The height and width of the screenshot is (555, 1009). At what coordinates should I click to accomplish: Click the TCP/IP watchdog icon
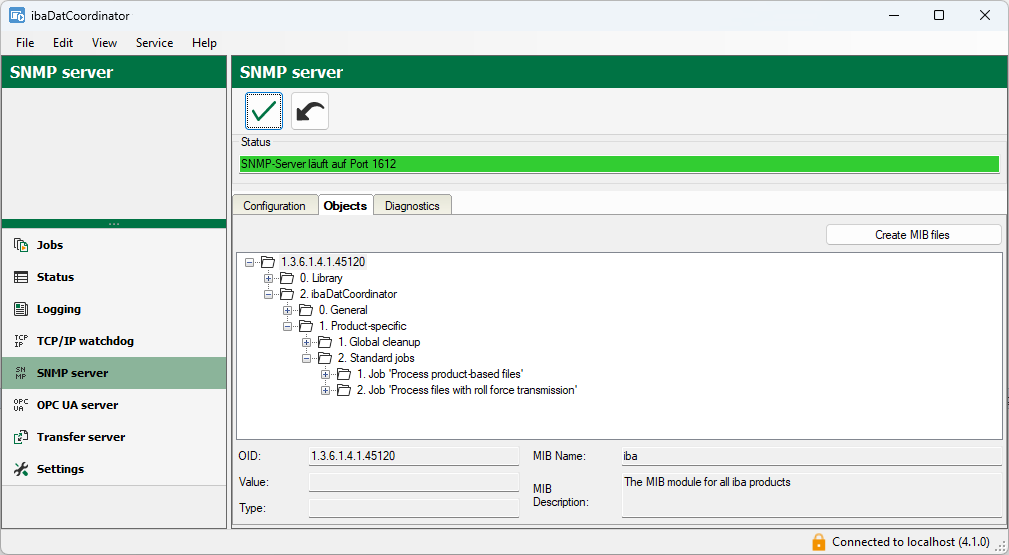coord(21,341)
